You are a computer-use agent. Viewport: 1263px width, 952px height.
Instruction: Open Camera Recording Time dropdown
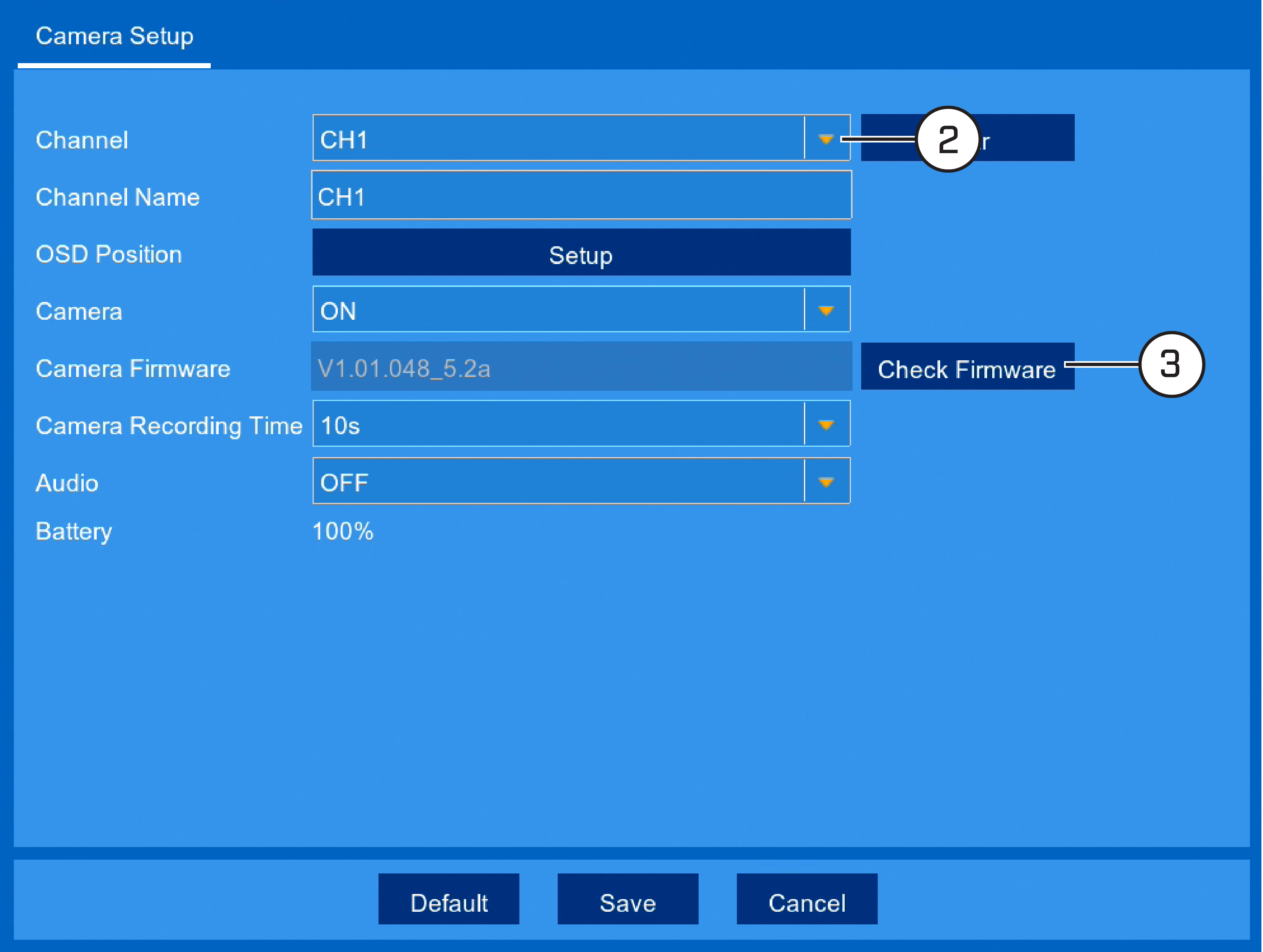coord(581,423)
